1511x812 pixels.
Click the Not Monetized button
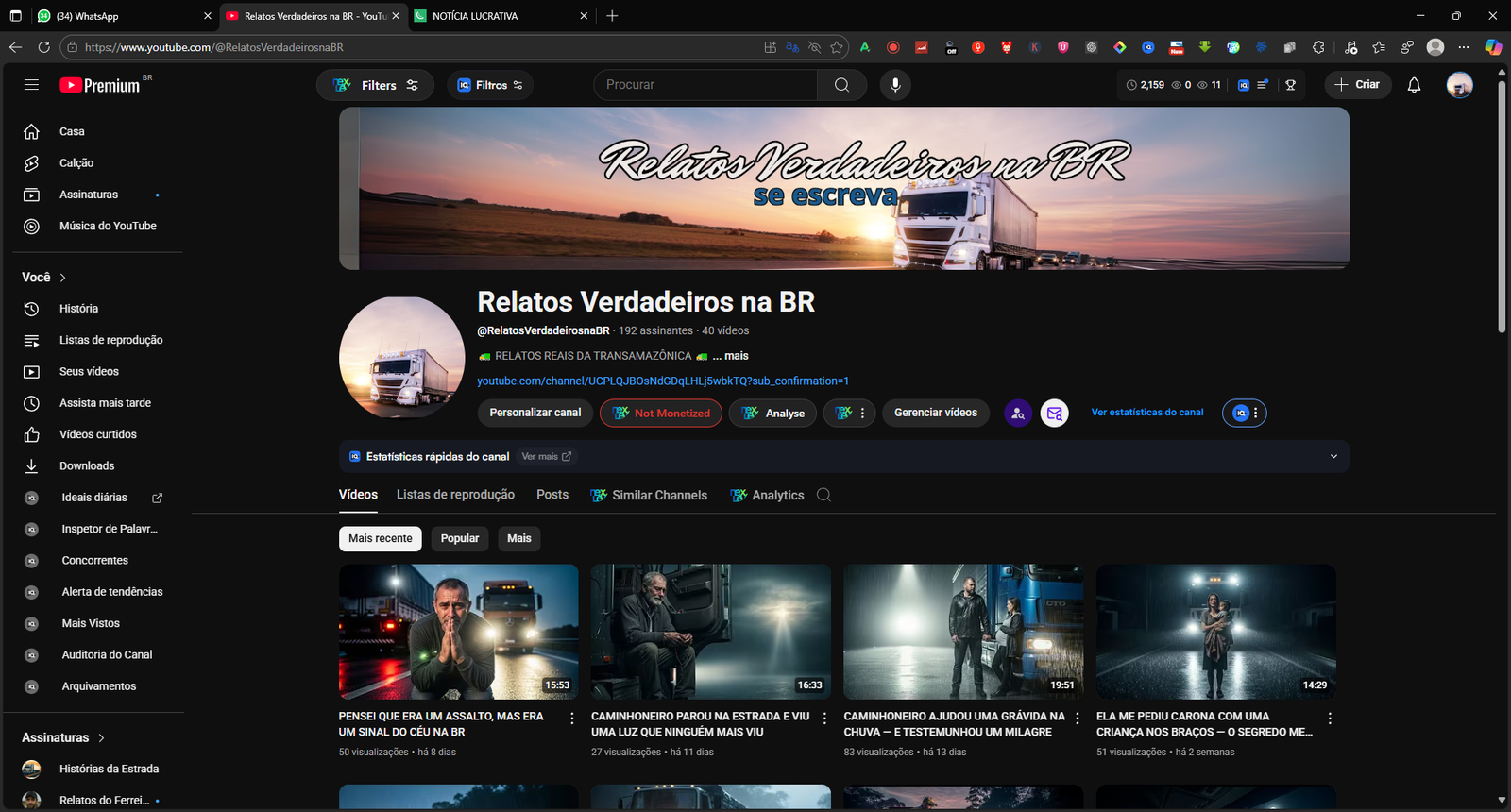[x=661, y=414]
